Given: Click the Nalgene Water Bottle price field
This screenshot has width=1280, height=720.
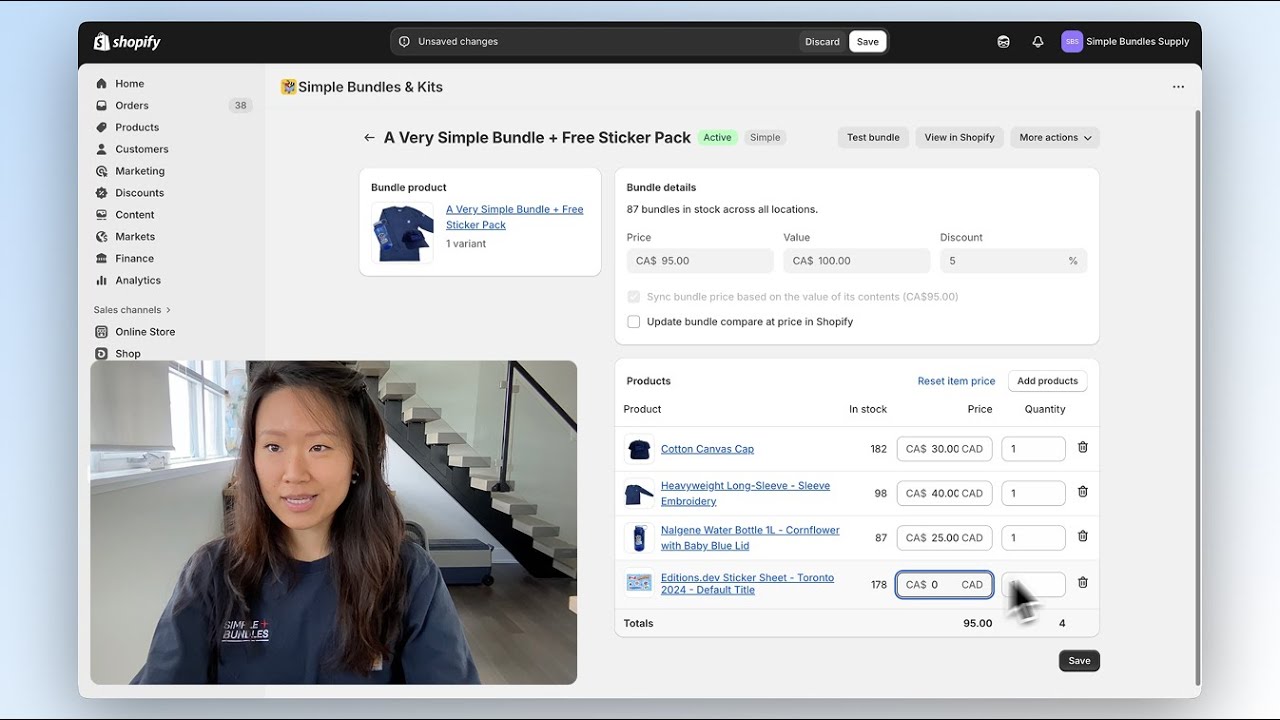Looking at the screenshot, I should tap(944, 538).
